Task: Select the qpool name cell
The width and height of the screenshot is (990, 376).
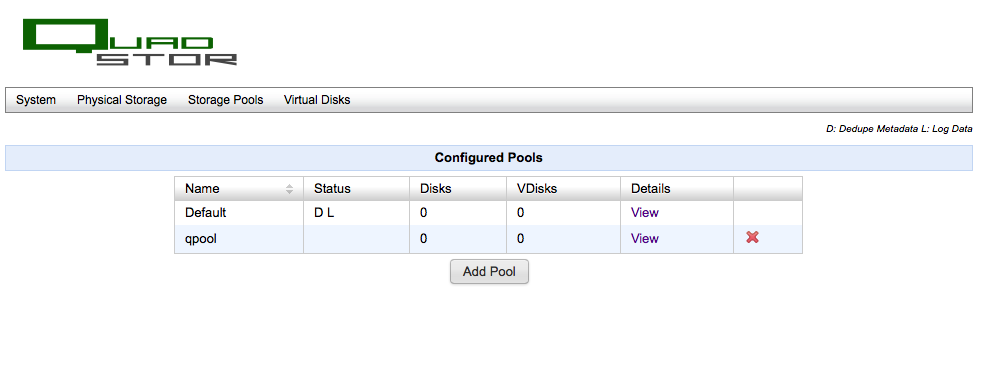Action: coord(239,239)
